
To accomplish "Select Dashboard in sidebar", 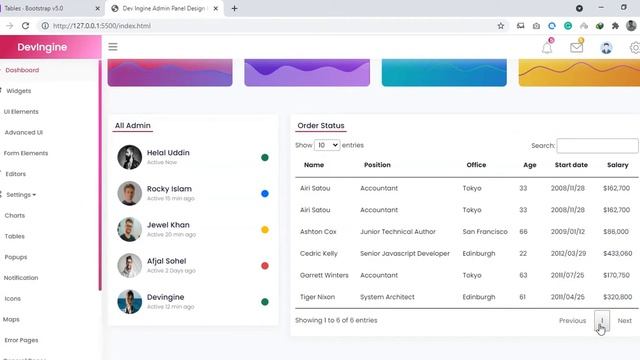I will click(x=22, y=70).
